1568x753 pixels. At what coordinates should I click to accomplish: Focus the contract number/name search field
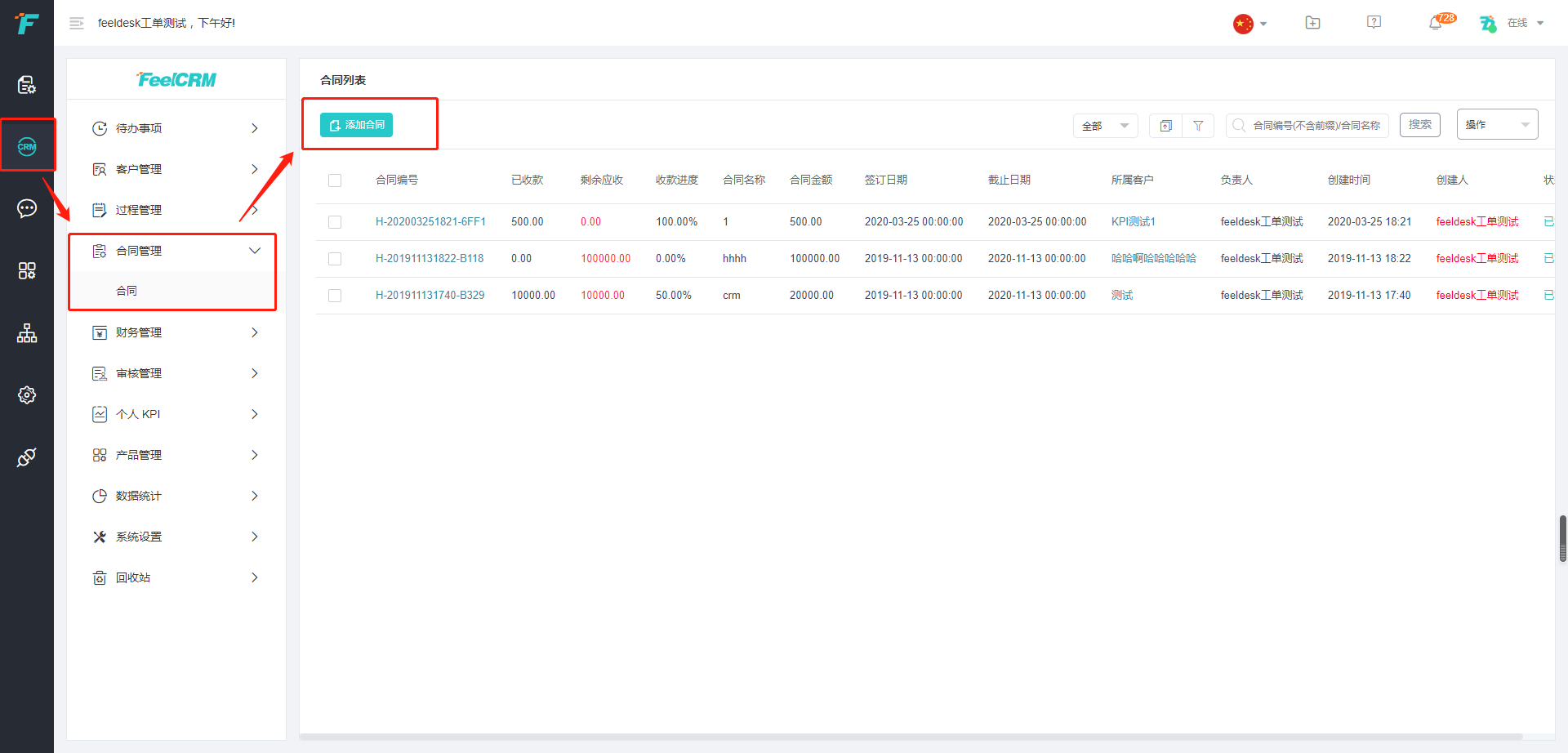pos(1307,126)
